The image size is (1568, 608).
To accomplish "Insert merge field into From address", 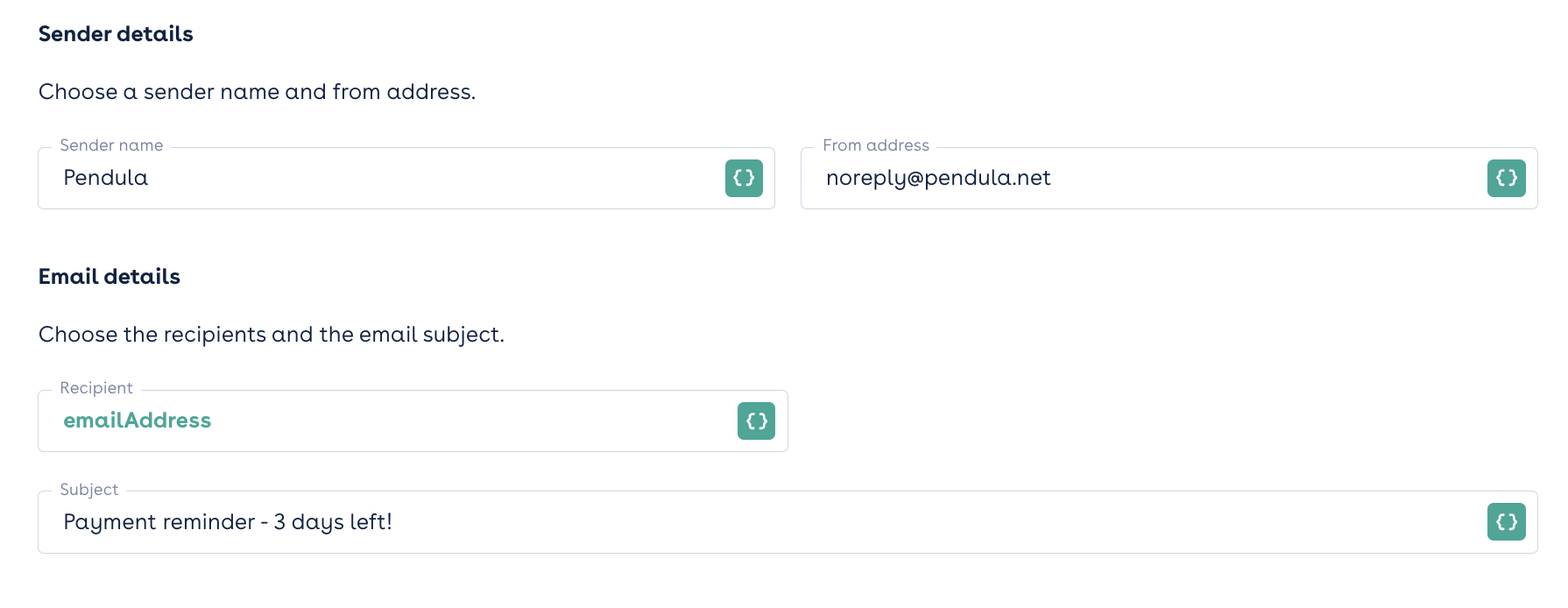I will [x=1507, y=178].
